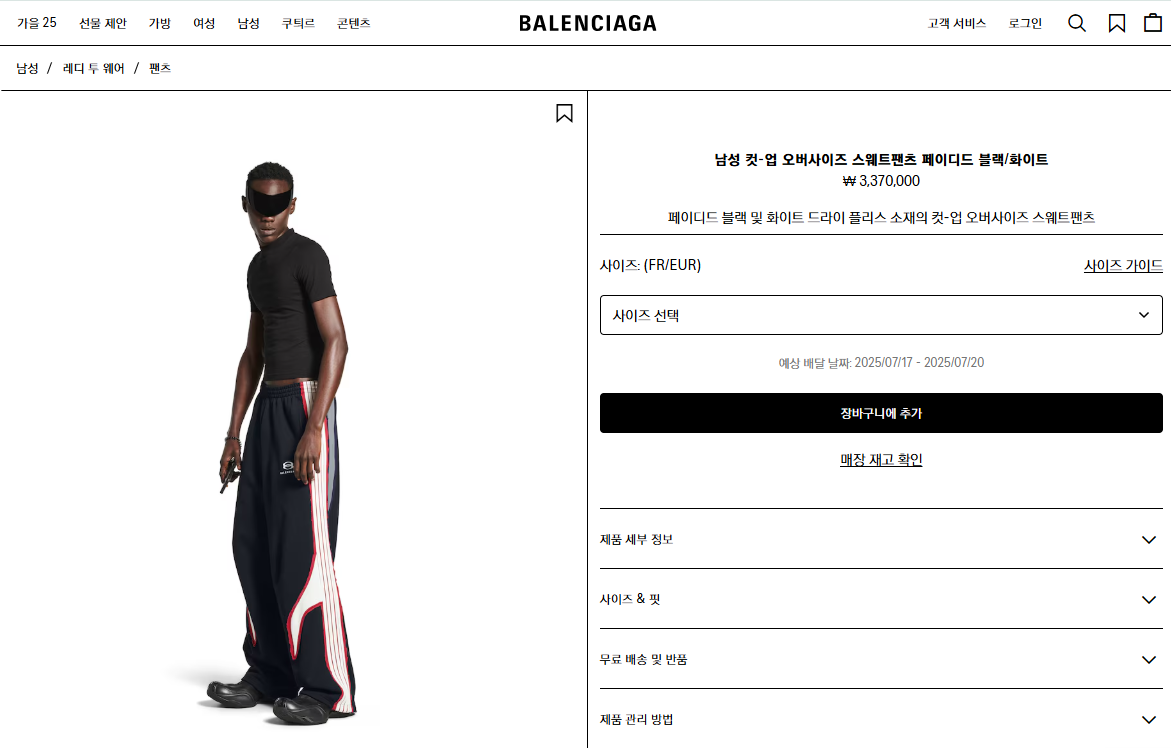
Task: Open the 사이즈 선택 dropdown
Action: tap(881, 315)
